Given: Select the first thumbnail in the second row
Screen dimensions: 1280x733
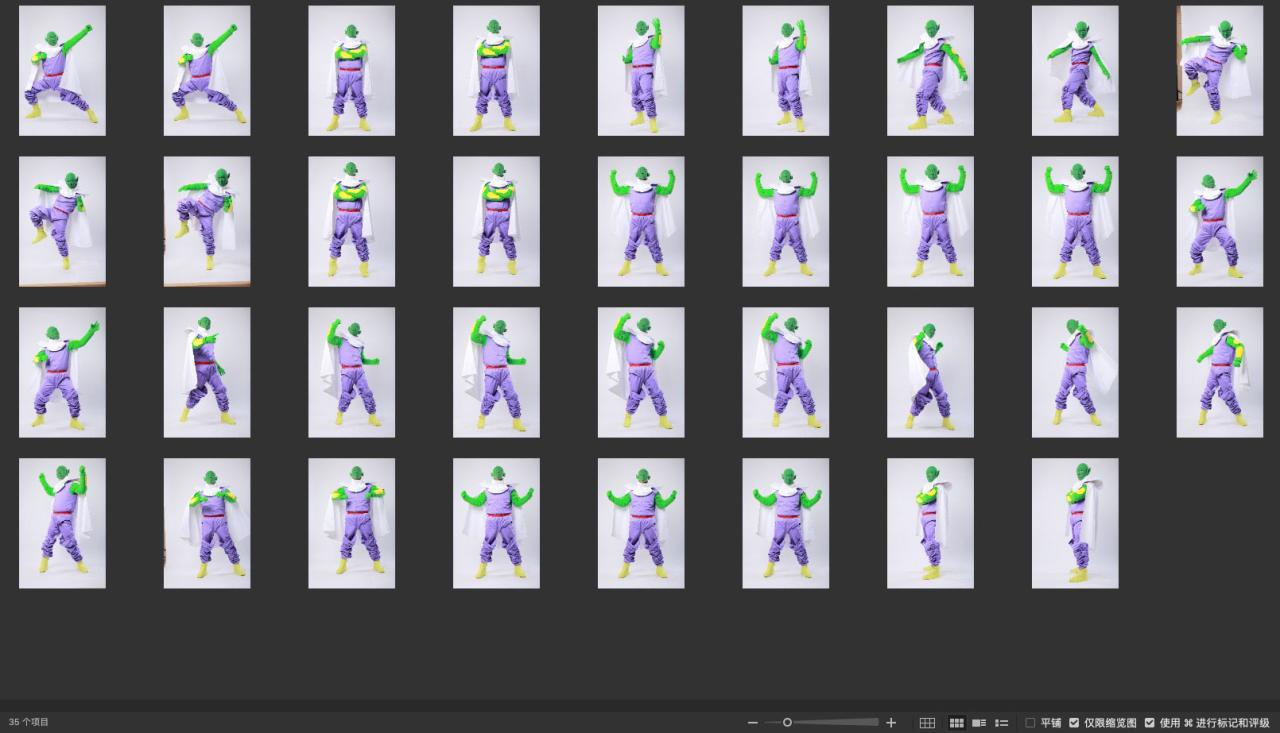Looking at the screenshot, I should 62,221.
